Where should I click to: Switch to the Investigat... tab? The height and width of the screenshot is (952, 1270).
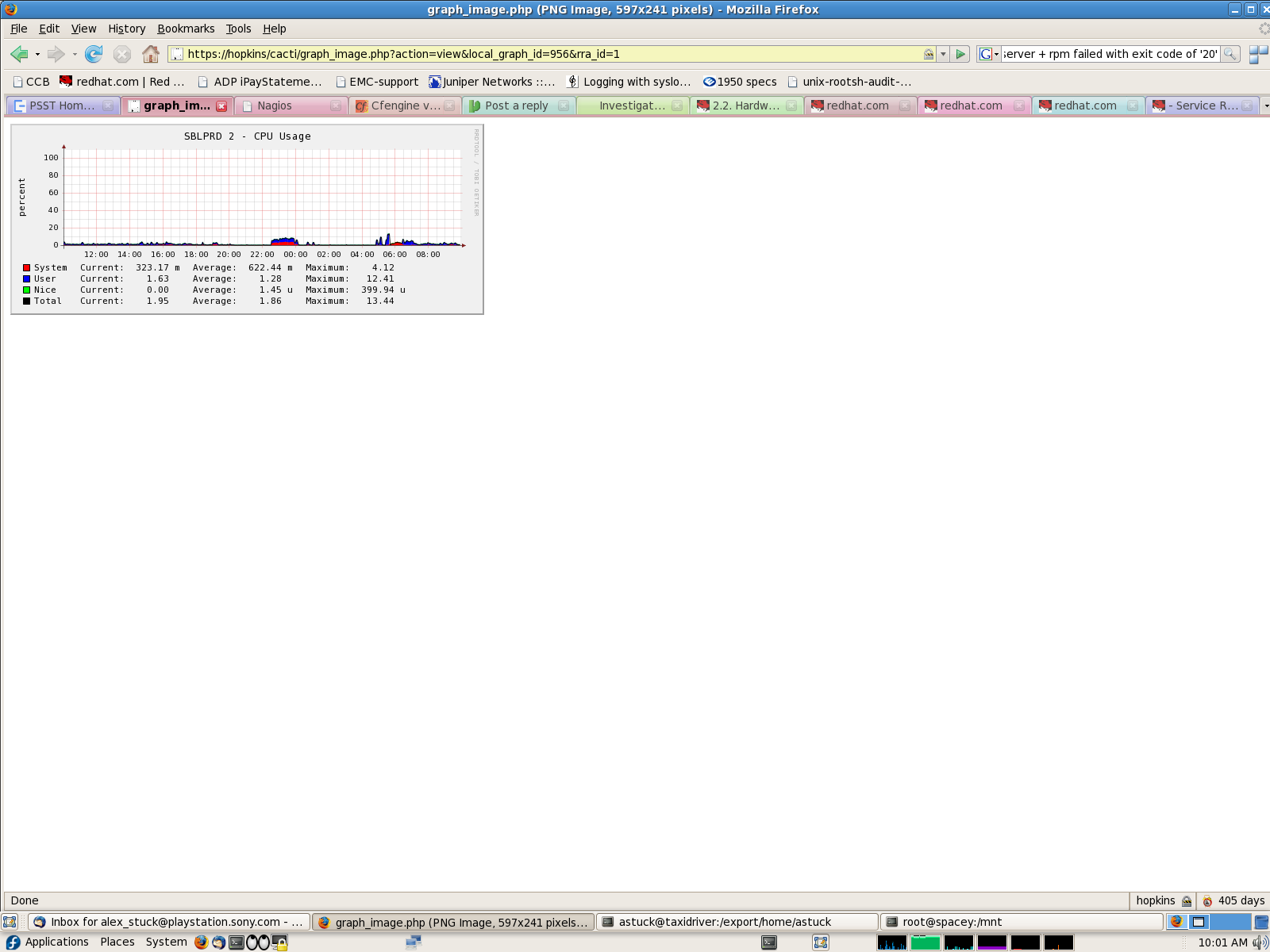[x=632, y=106]
